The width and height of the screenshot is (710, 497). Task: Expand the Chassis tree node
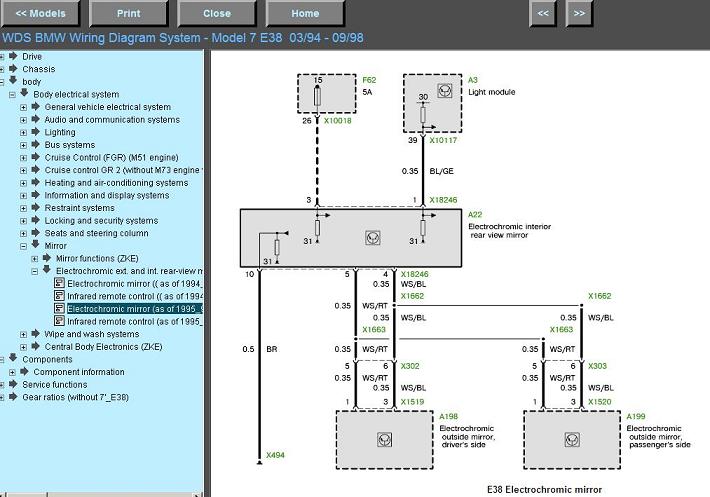pyautogui.click(x=3, y=70)
